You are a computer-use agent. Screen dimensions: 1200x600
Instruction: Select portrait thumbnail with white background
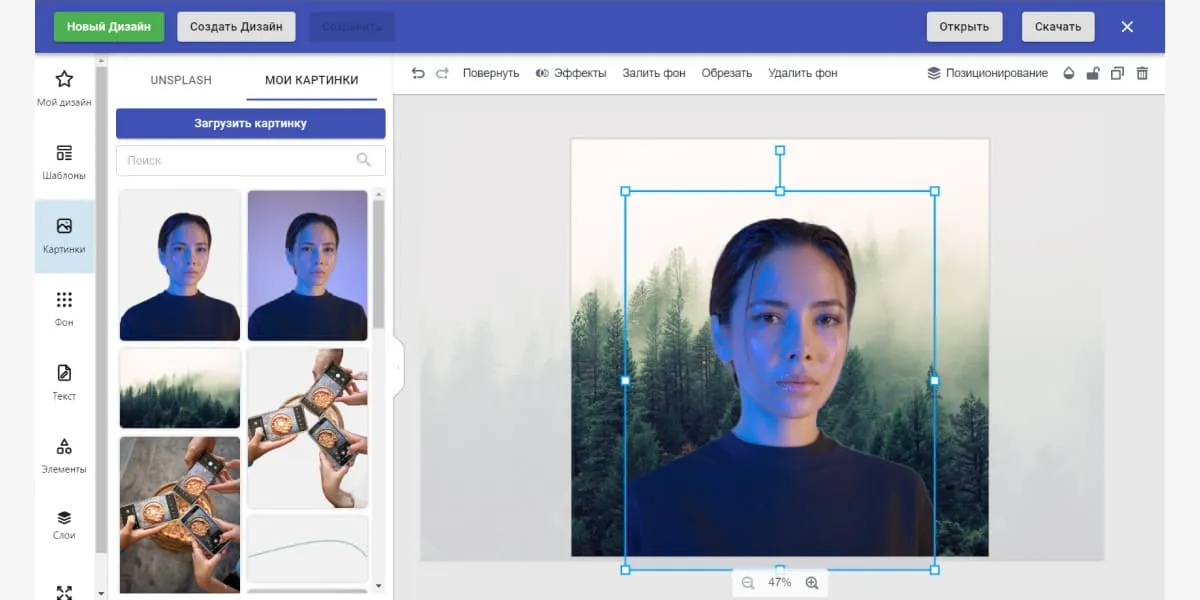click(x=180, y=266)
